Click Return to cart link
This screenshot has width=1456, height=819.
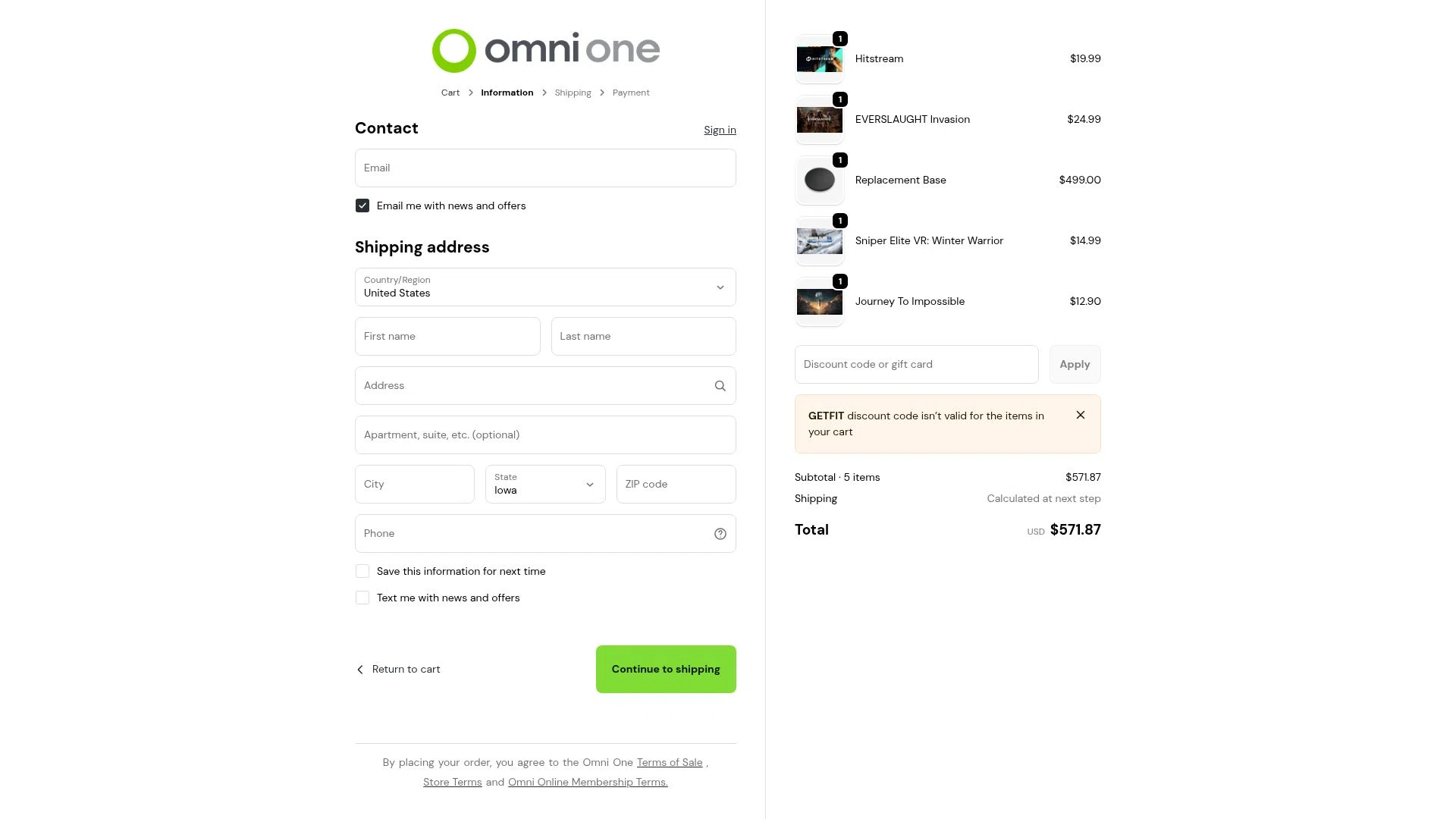(x=398, y=669)
